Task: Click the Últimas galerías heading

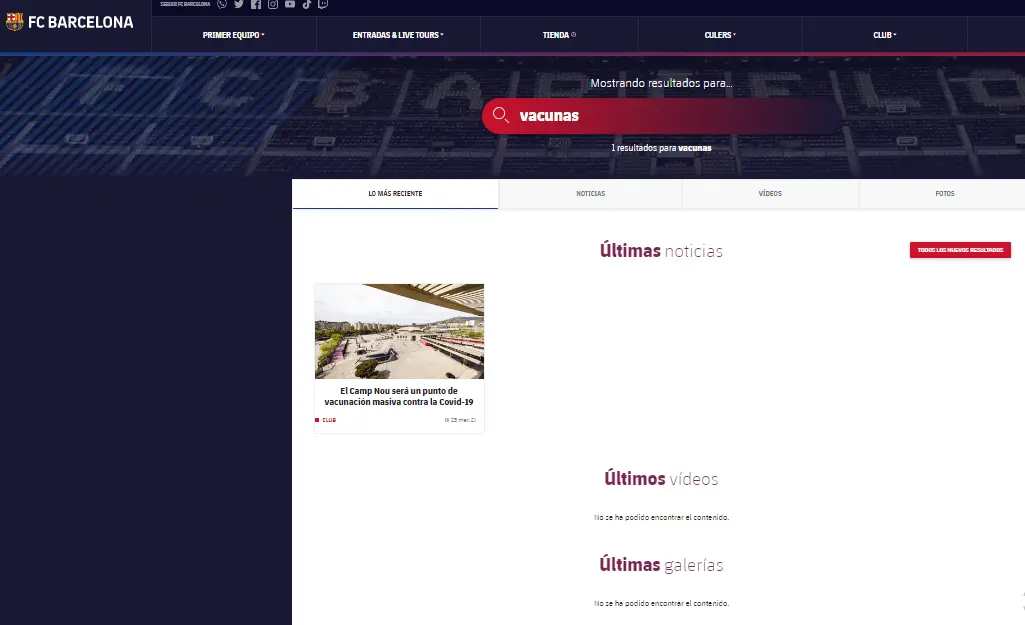Action: (661, 565)
